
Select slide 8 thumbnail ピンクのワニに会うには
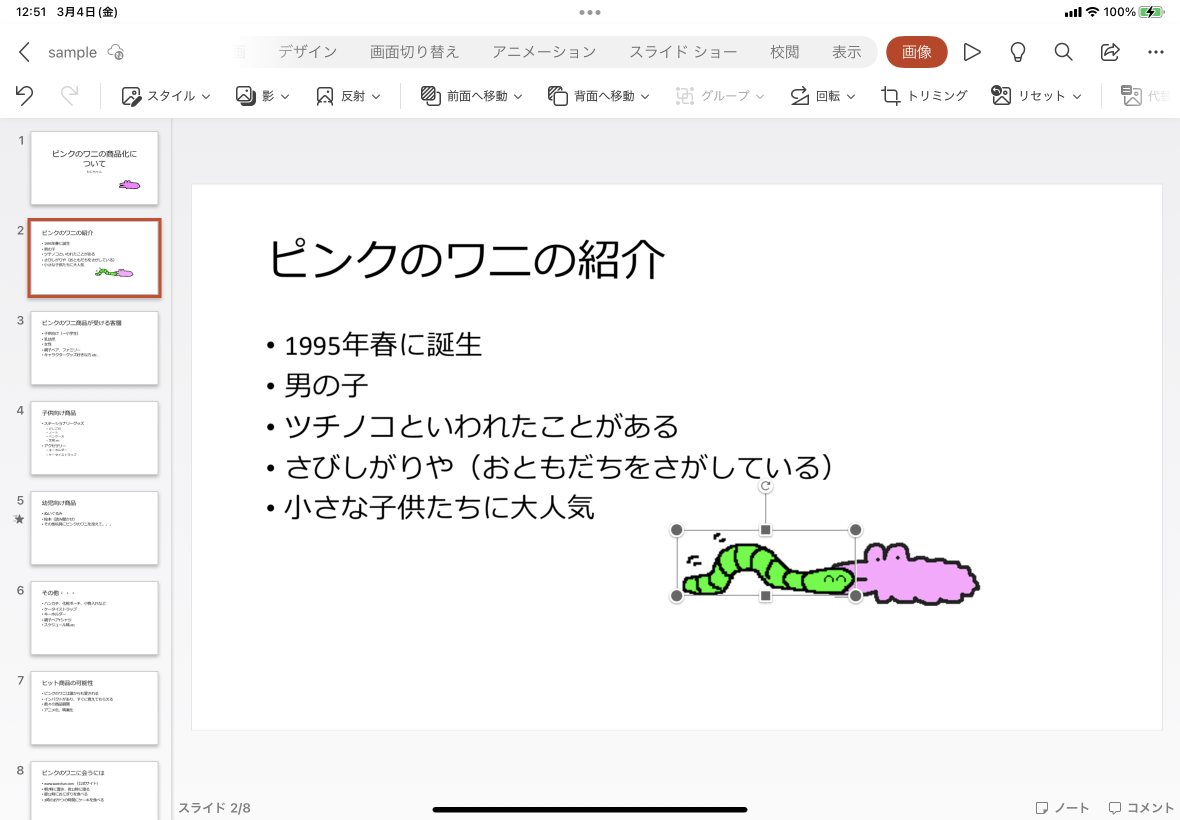(94, 790)
